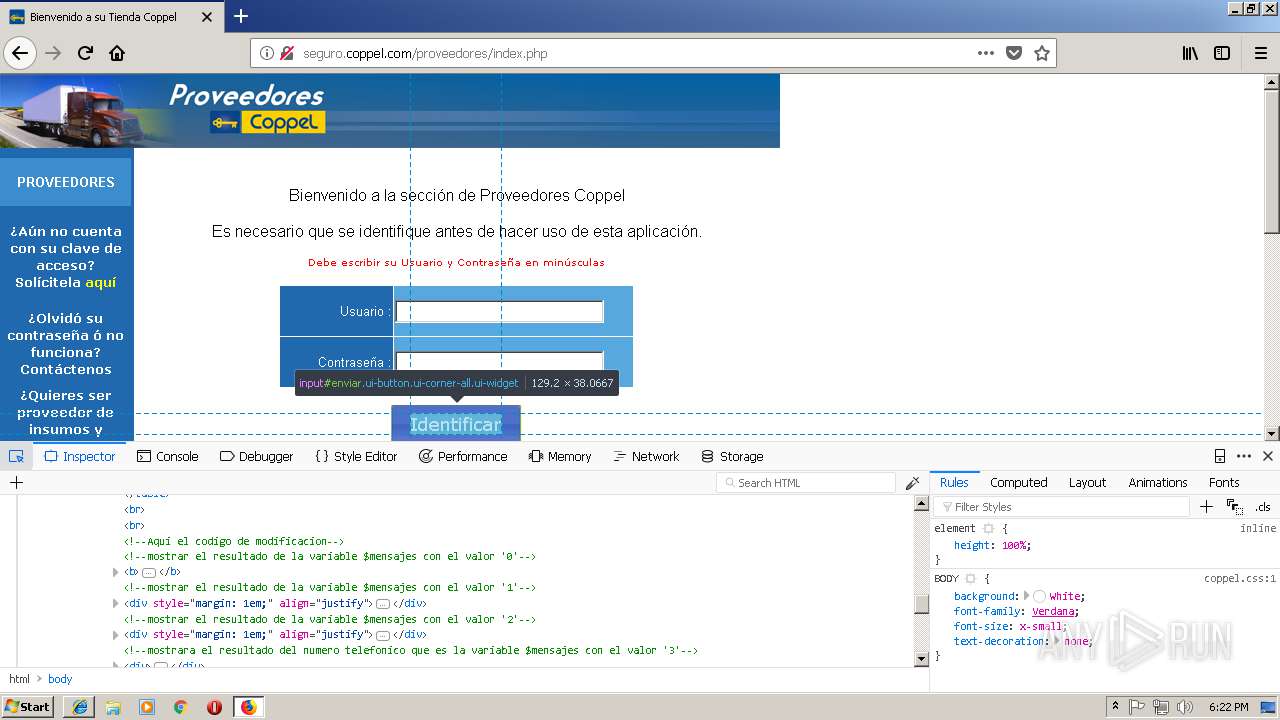The image size is (1280, 720).
Task: Toggle responsive design mode
Action: 1220,456
